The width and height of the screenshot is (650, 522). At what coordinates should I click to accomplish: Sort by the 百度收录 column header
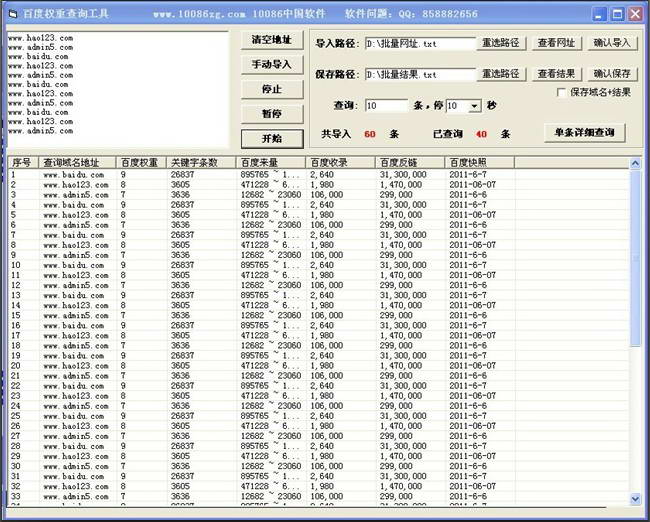340,163
